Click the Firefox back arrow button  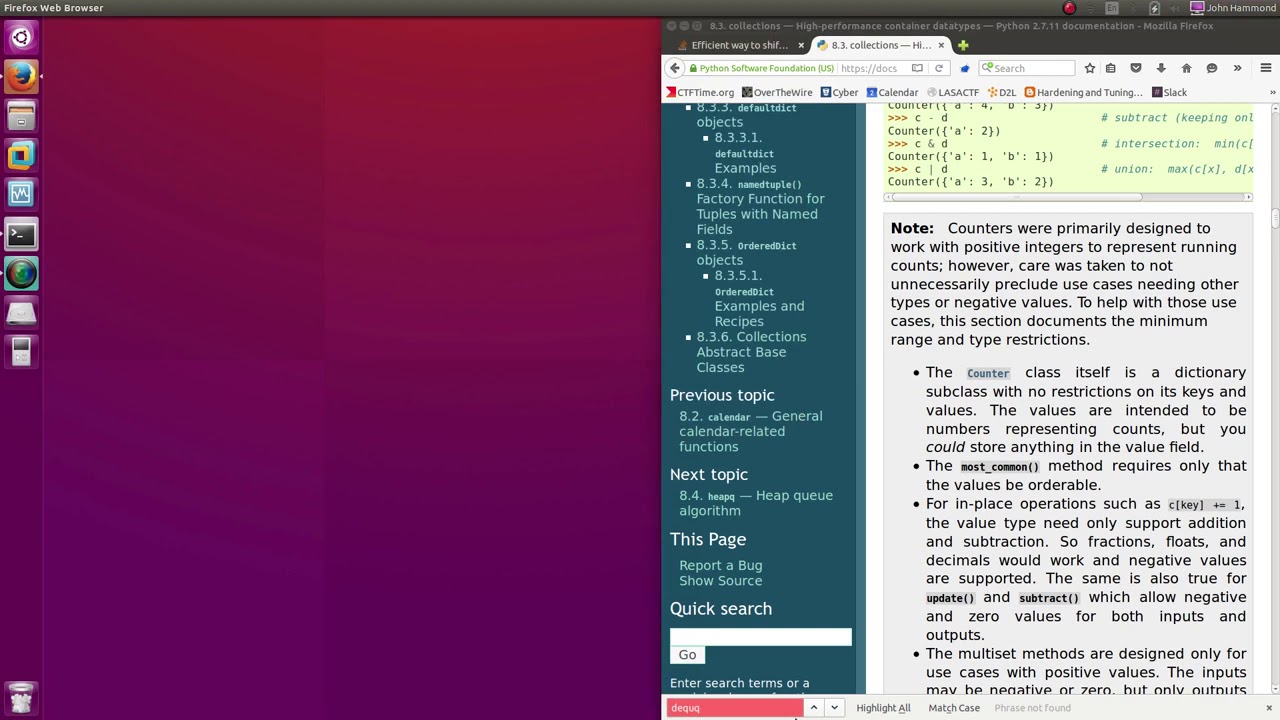[675, 68]
